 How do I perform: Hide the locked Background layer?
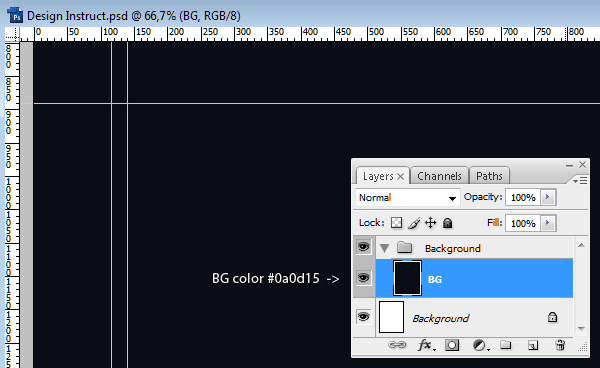click(x=363, y=317)
